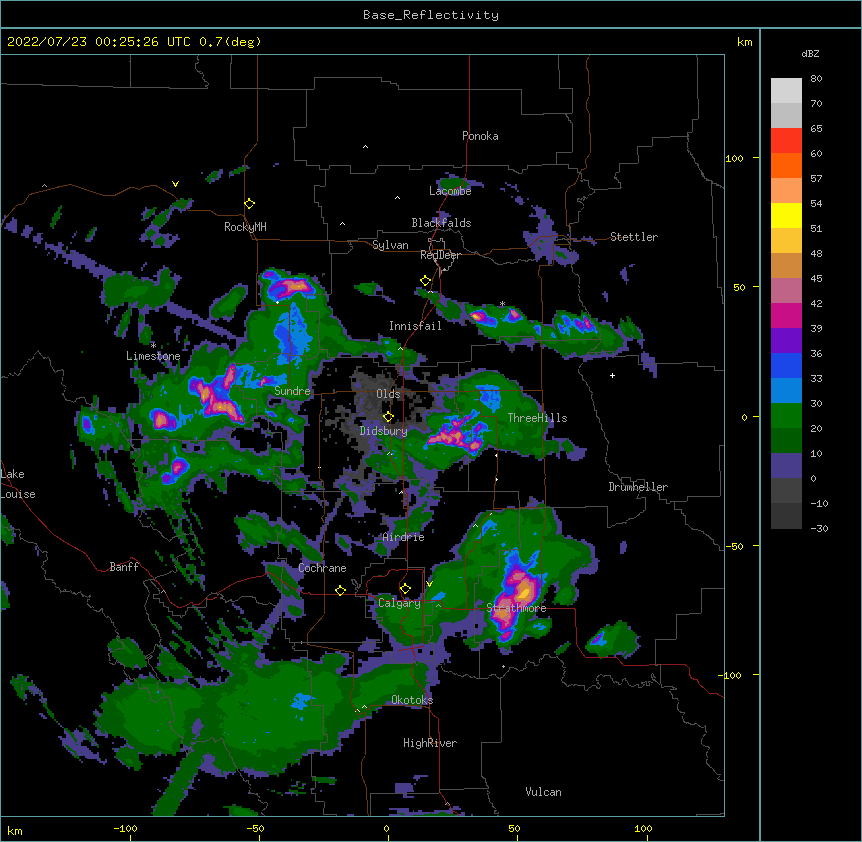Click the ThreeHills city label
The image size is (862, 842).
click(537, 418)
